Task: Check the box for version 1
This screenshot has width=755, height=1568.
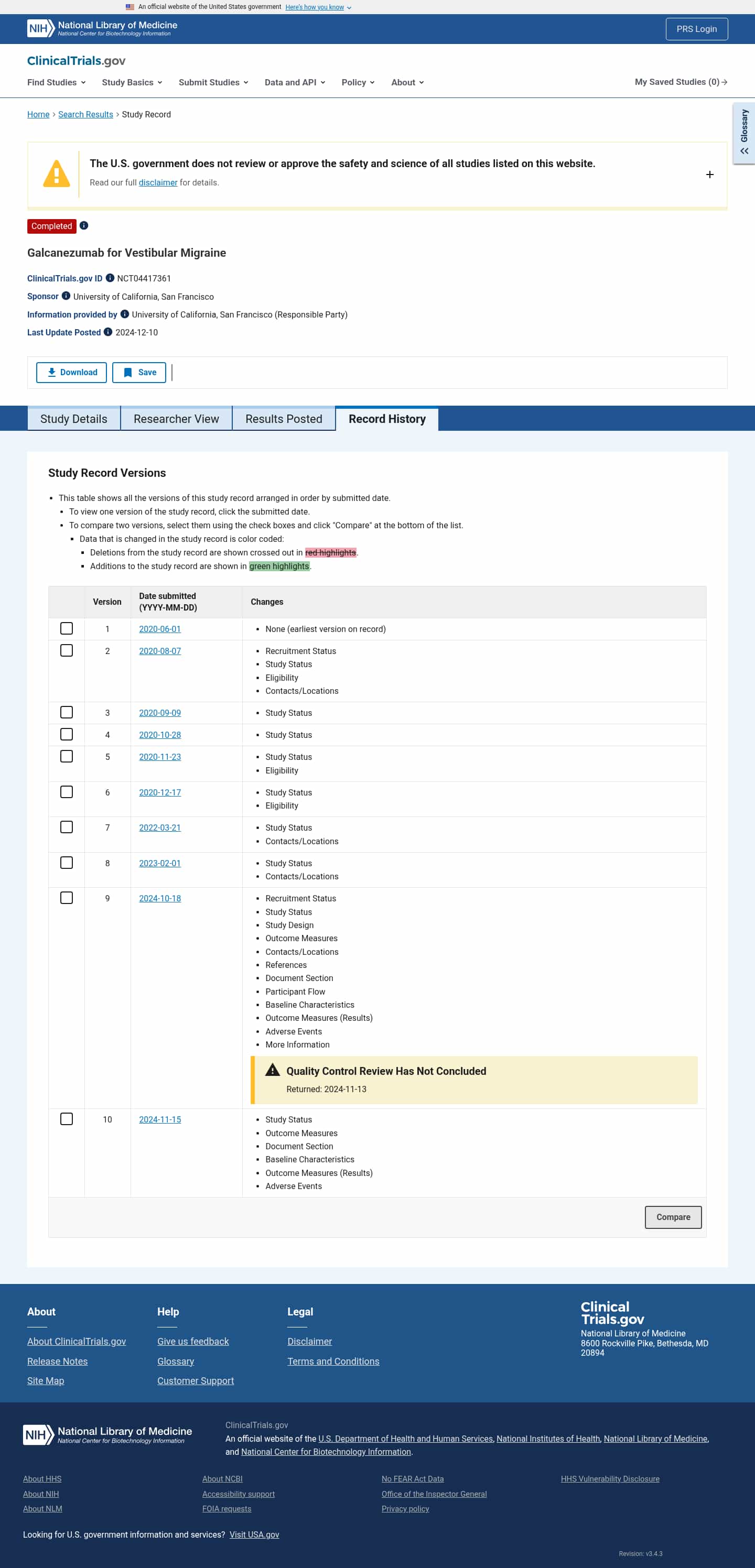Action: 67,629
